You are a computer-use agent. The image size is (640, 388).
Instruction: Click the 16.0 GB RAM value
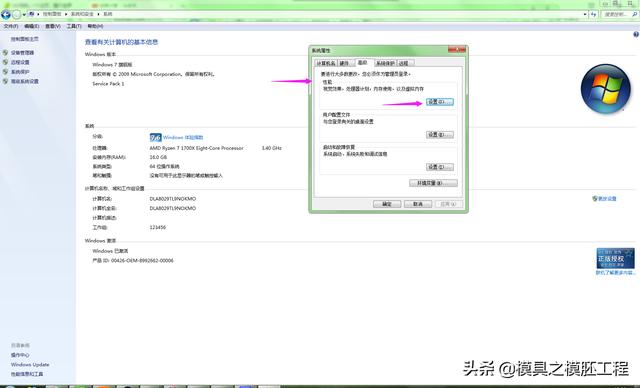tap(158, 157)
